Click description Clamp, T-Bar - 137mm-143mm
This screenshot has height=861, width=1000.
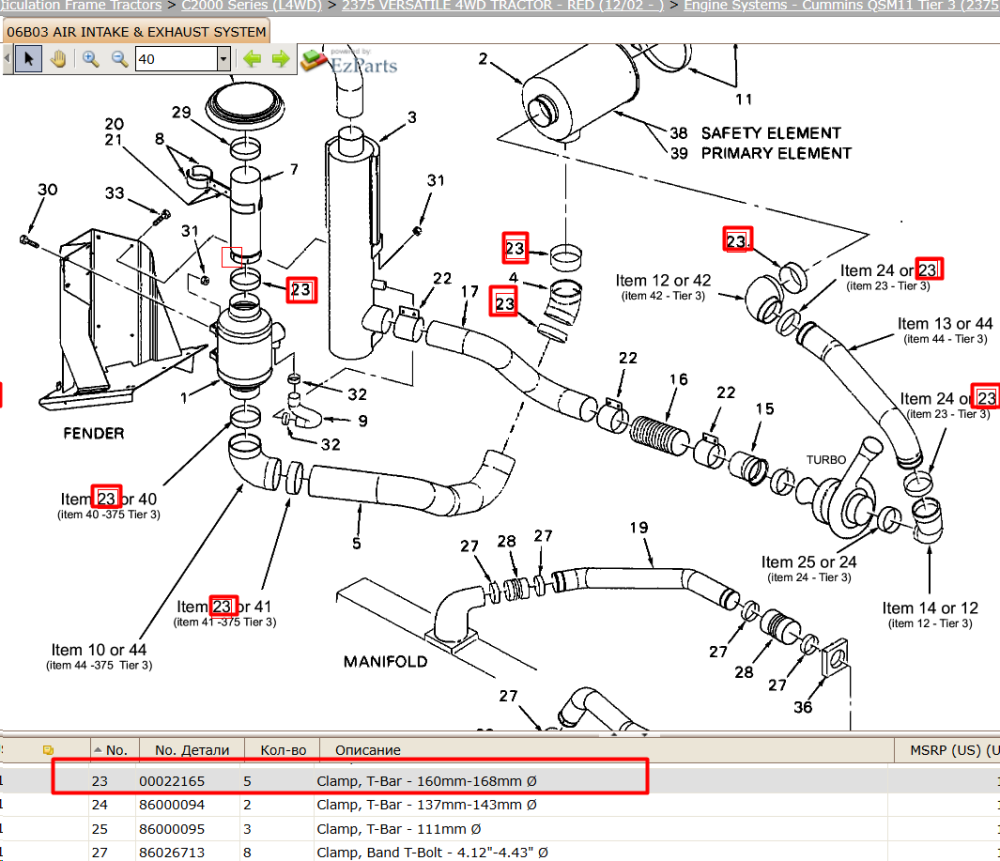427,805
